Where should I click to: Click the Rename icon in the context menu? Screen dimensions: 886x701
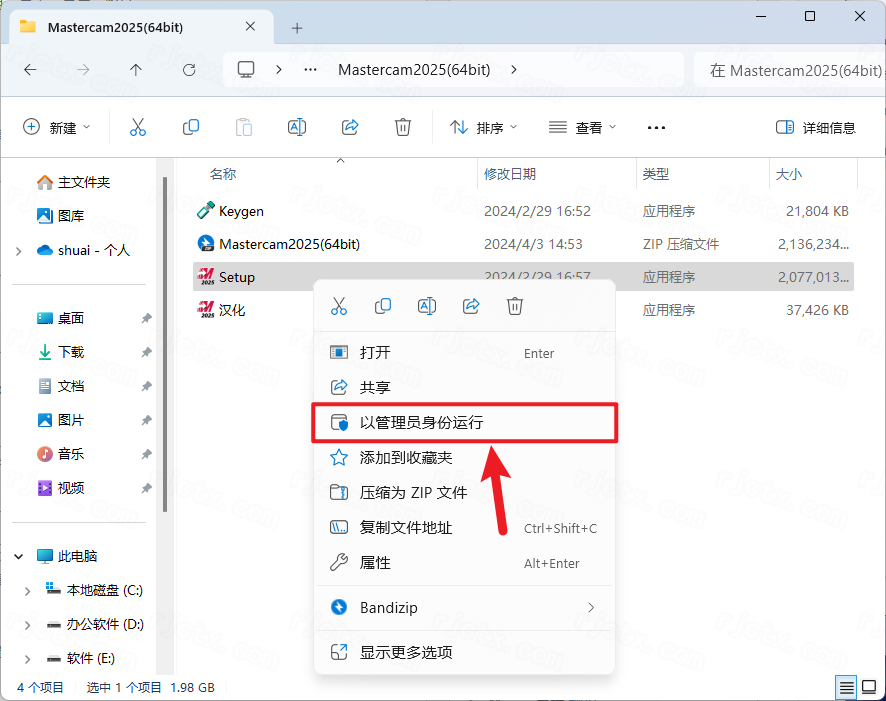427,306
